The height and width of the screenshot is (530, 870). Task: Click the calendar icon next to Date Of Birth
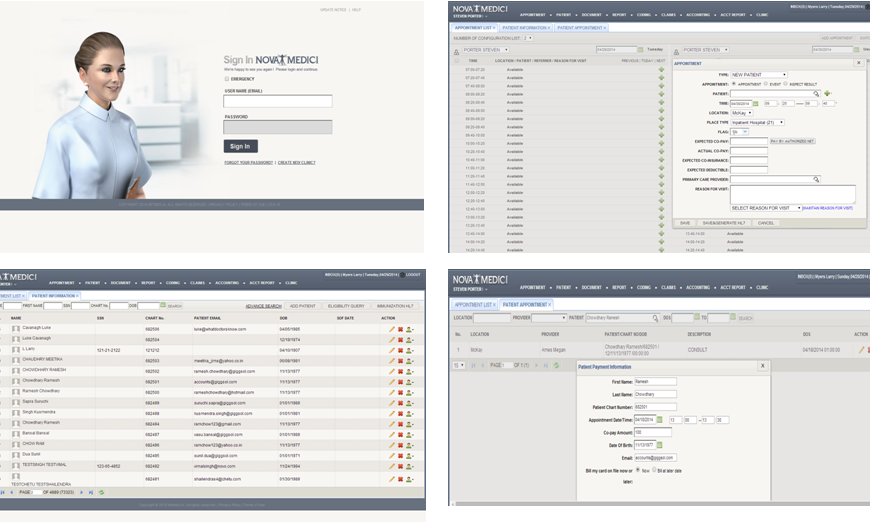tap(660, 444)
